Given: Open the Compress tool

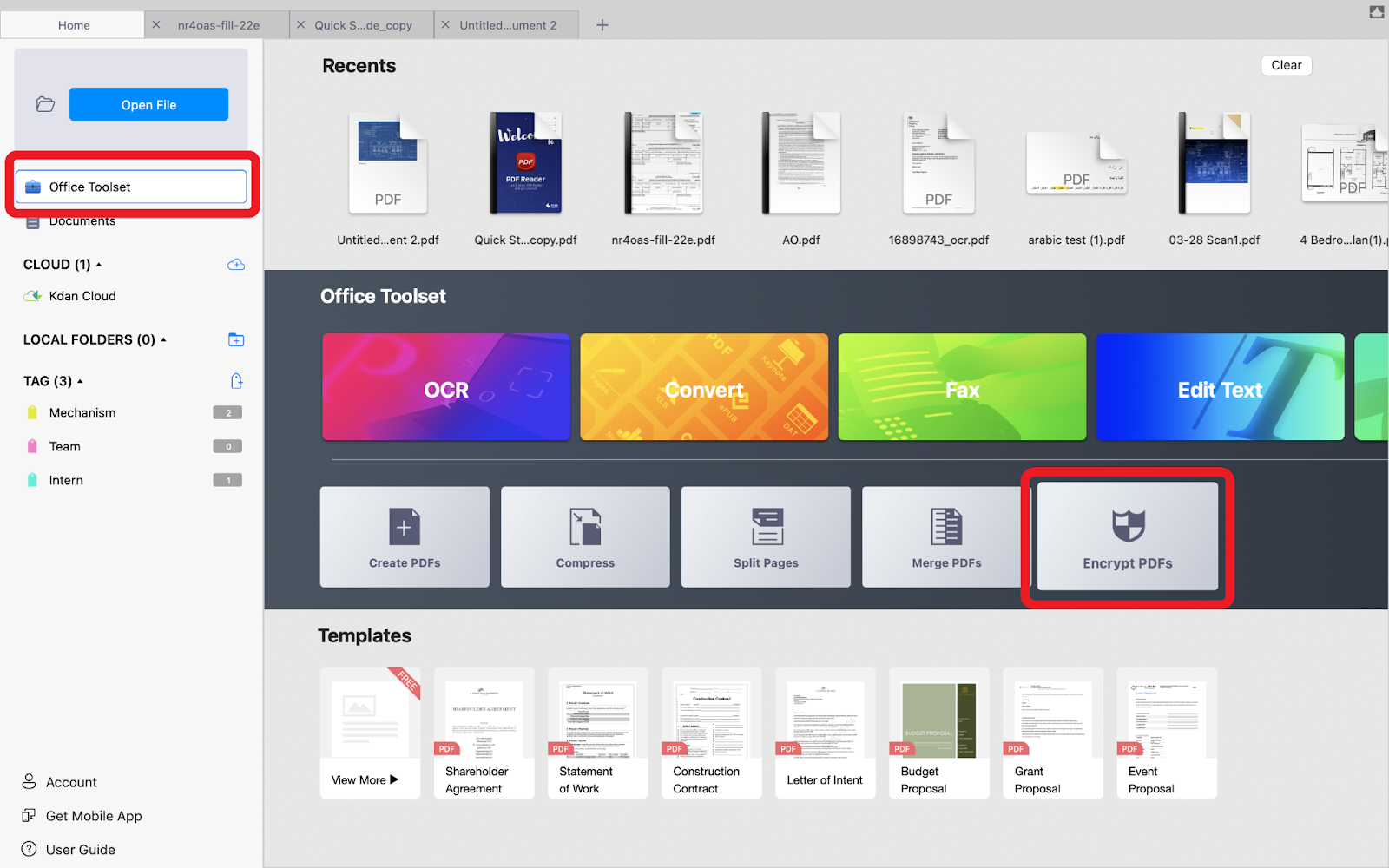Looking at the screenshot, I should coord(585,536).
